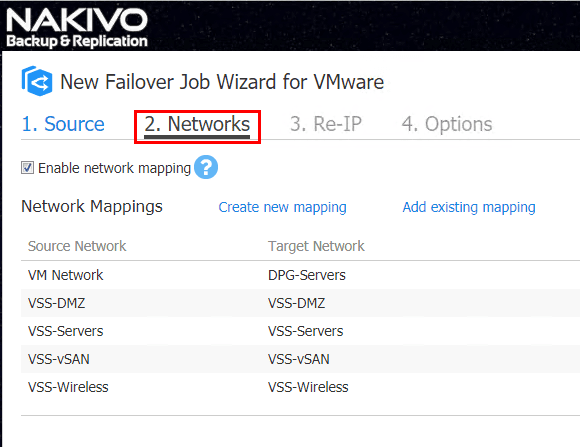The height and width of the screenshot is (447, 580).
Task: Toggle the Enable network mapping checkbox
Action: click(27, 168)
